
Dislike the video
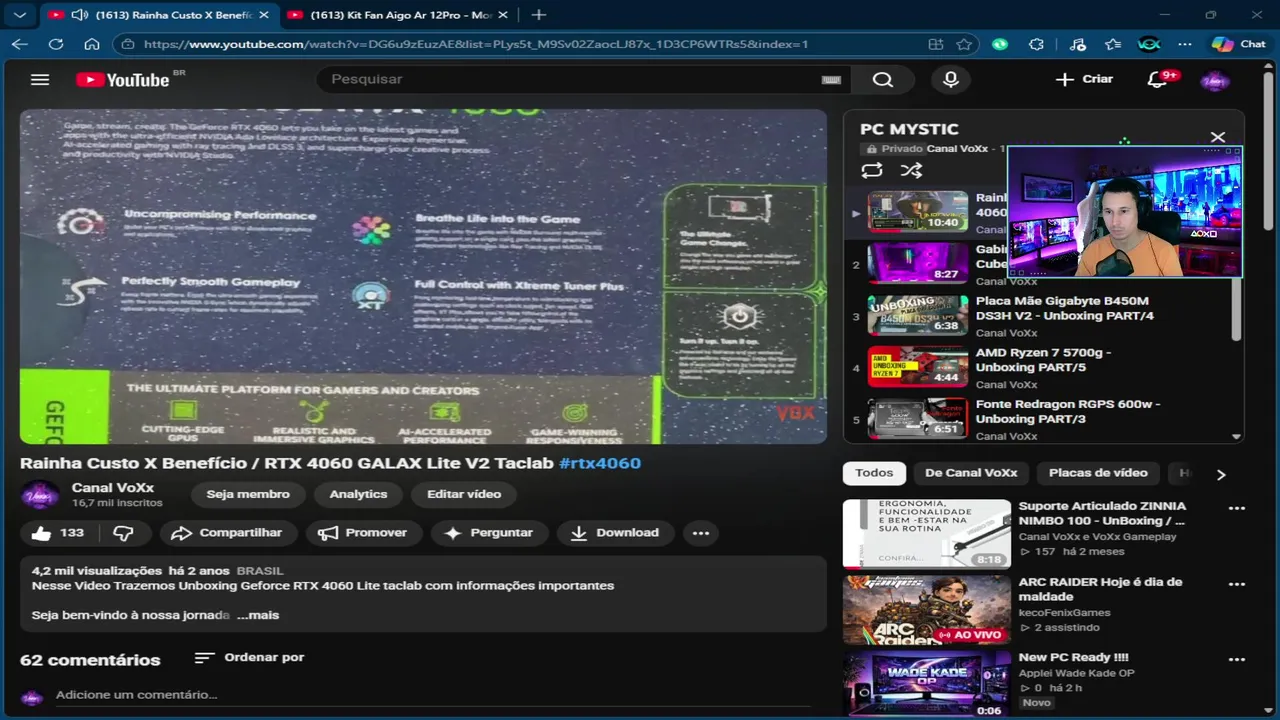(123, 533)
